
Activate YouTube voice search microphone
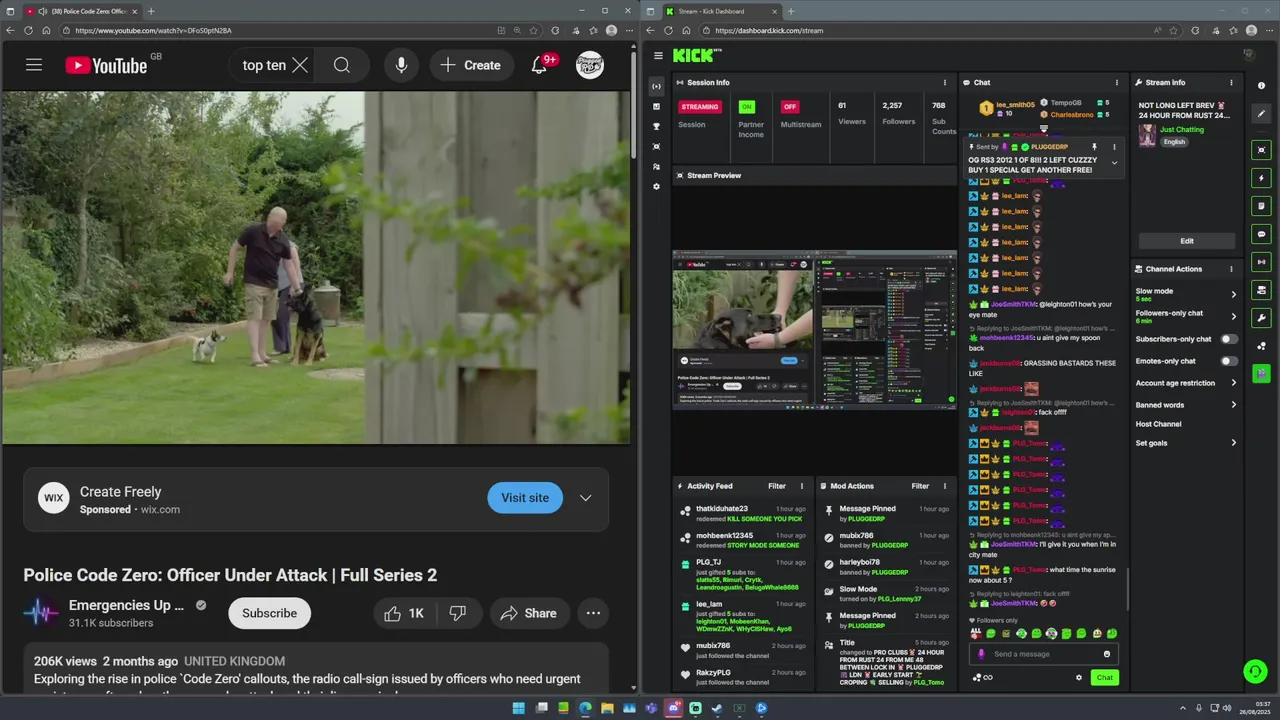(401, 65)
